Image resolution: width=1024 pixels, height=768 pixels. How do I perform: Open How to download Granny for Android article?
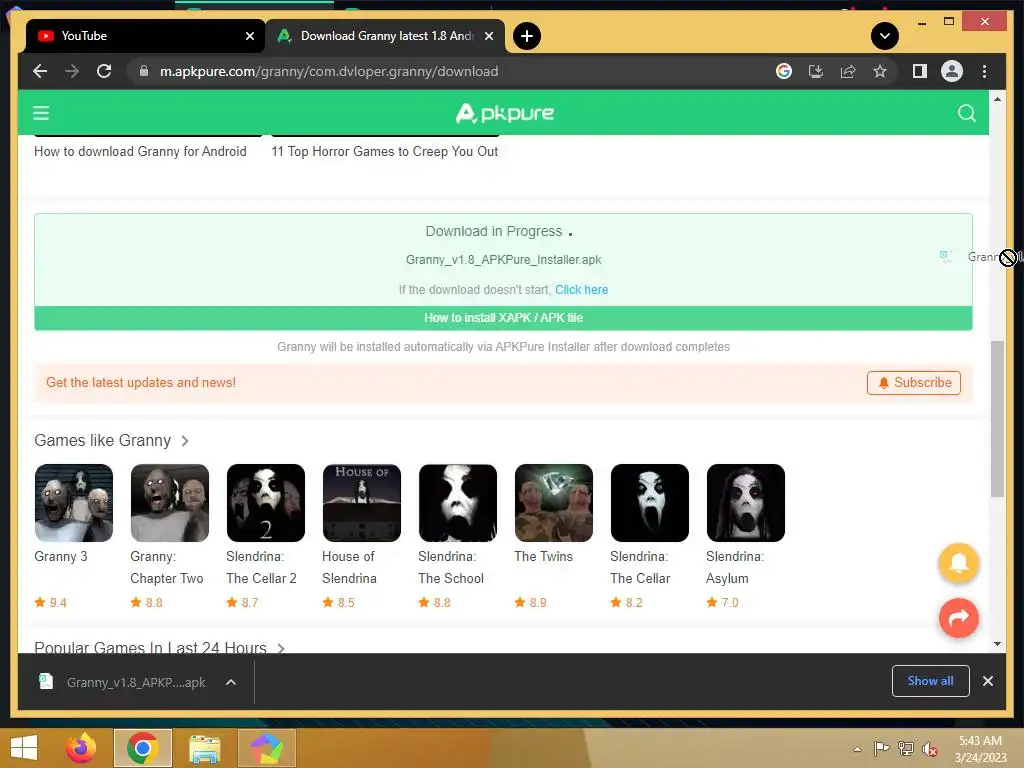pyautogui.click(x=140, y=152)
